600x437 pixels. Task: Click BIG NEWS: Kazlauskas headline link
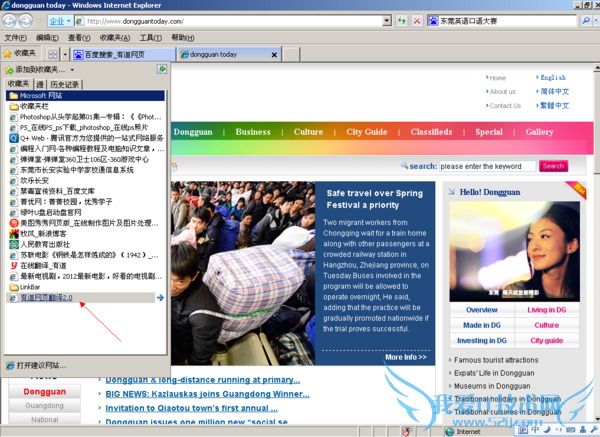tap(207, 394)
